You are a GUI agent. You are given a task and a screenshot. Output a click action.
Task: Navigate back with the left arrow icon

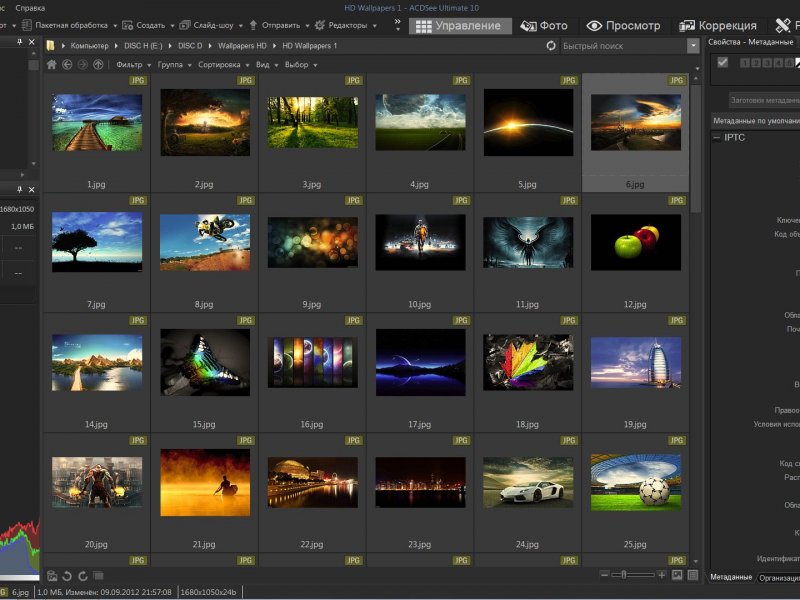[x=67, y=65]
